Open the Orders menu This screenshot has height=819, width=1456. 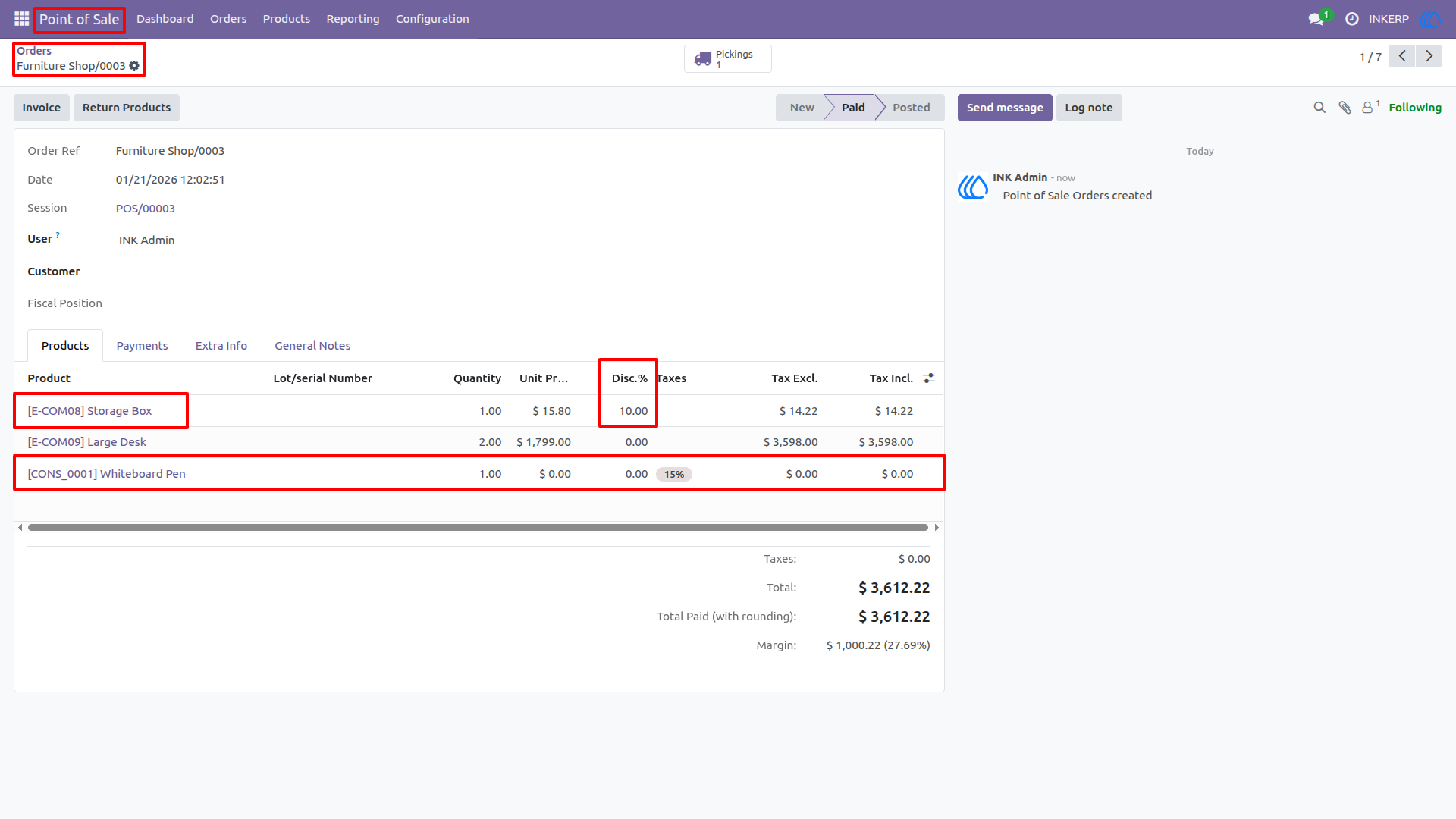click(x=228, y=19)
